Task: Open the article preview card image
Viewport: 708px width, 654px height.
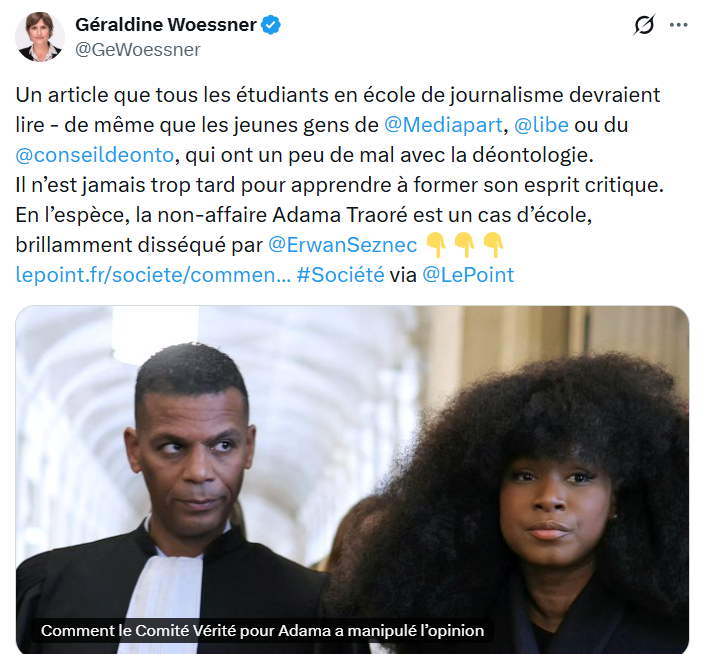Action: click(x=352, y=480)
